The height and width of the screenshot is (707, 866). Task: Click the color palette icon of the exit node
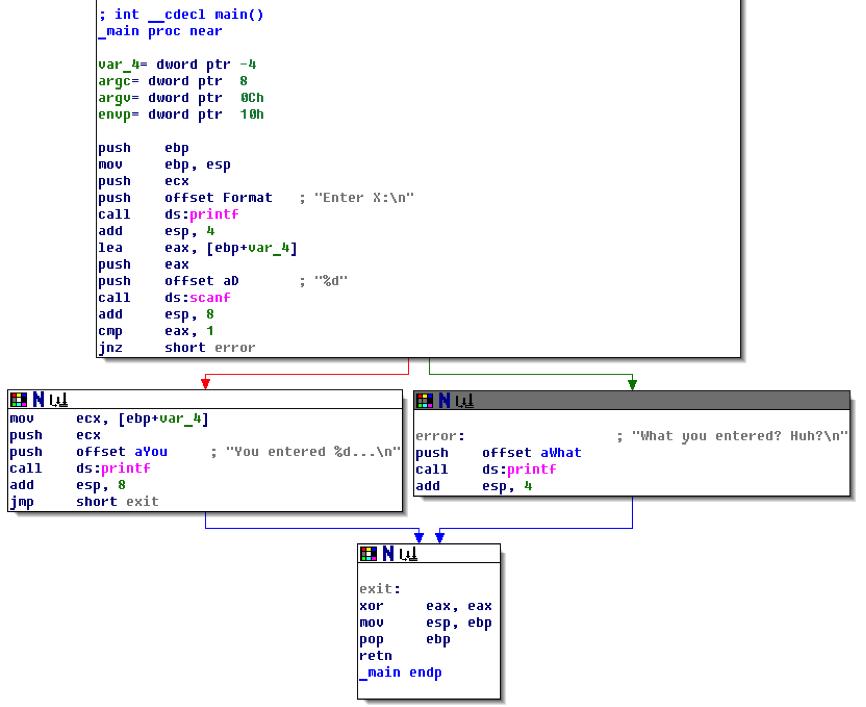pos(368,553)
